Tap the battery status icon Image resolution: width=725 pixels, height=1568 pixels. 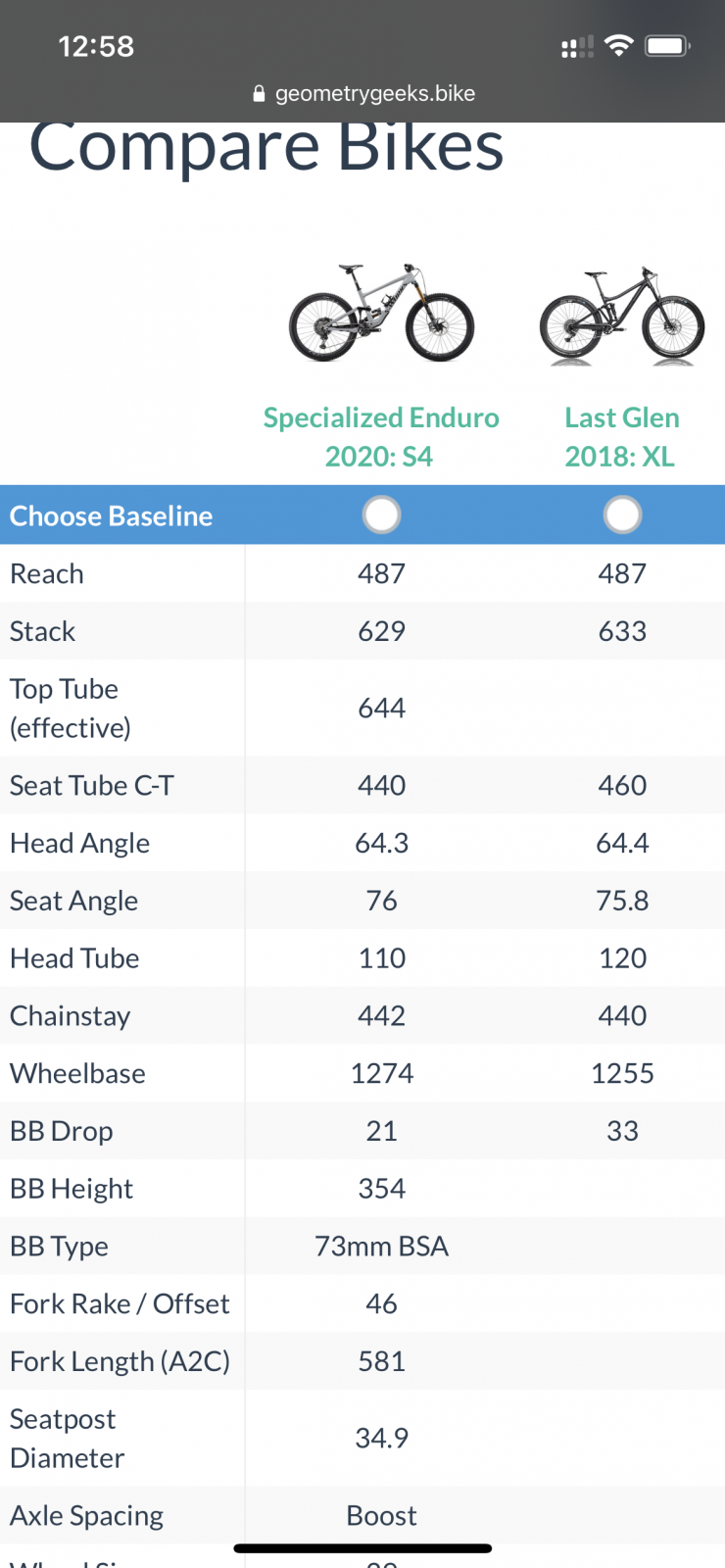coord(668,45)
